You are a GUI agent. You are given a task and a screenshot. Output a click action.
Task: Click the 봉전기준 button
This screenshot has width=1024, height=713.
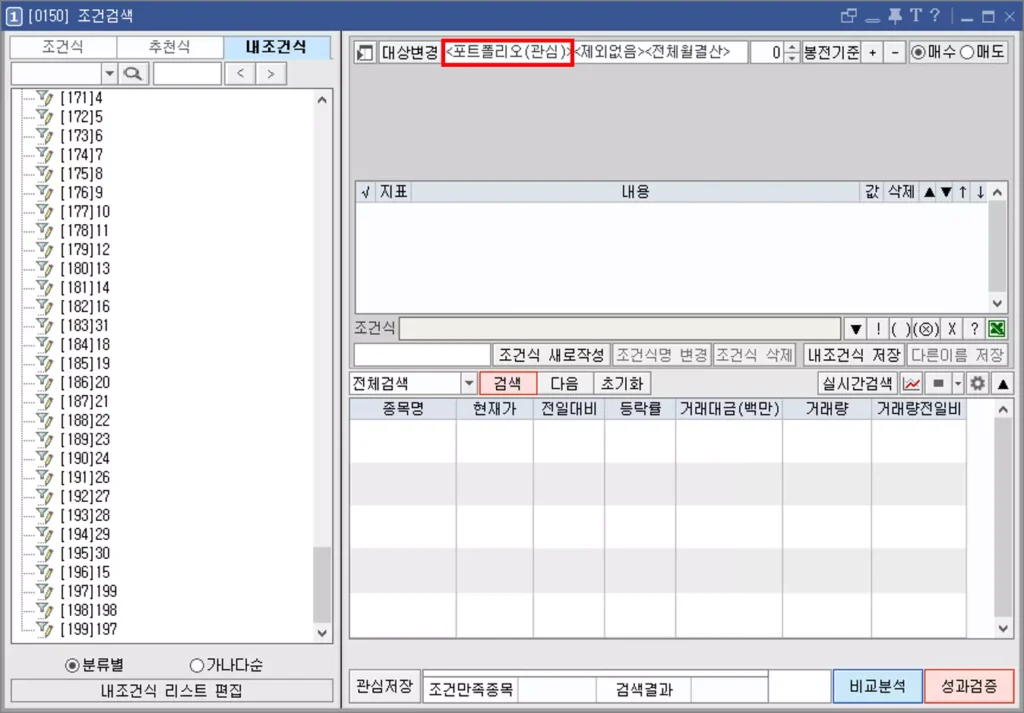pos(831,52)
